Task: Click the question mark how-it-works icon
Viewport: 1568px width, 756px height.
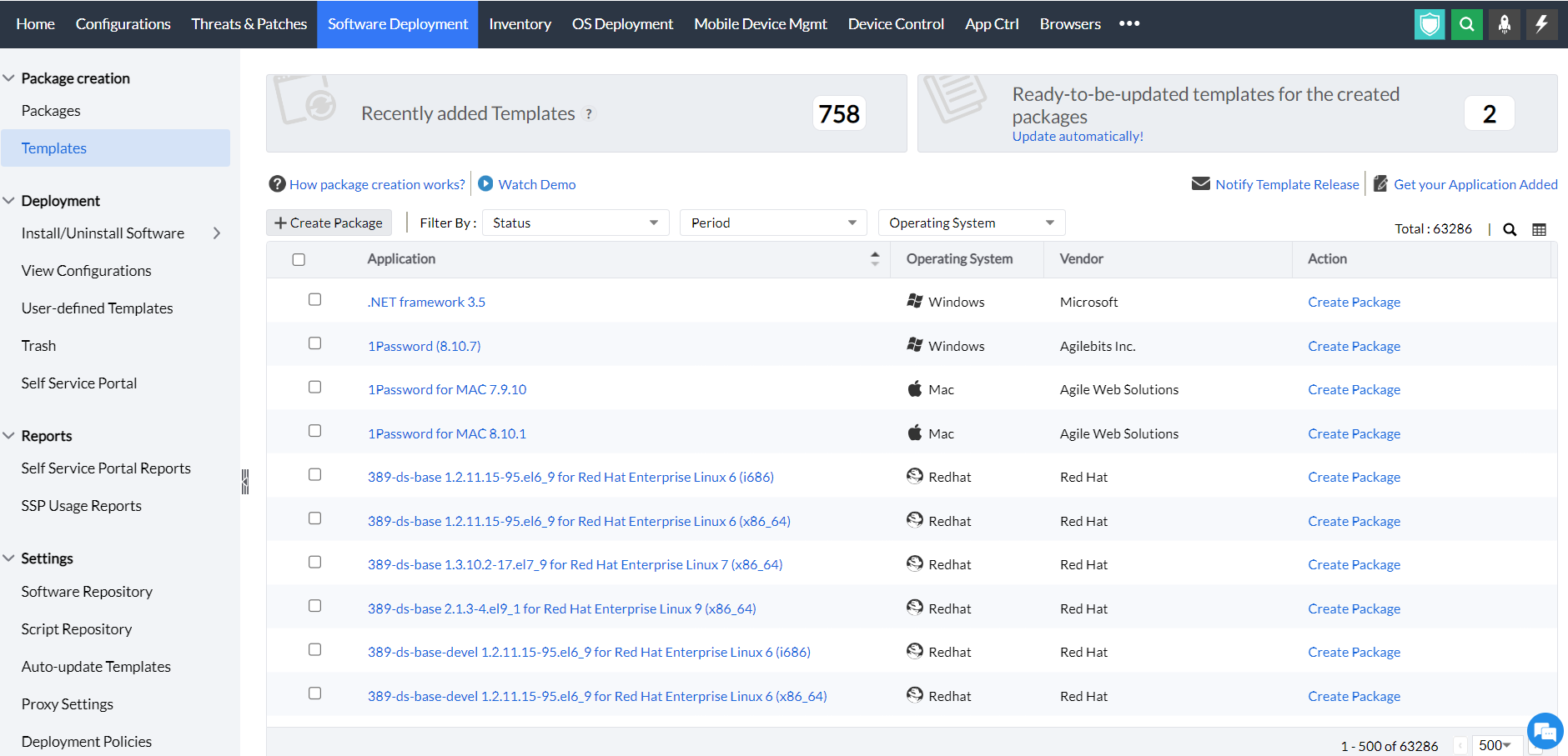Action: tap(277, 184)
